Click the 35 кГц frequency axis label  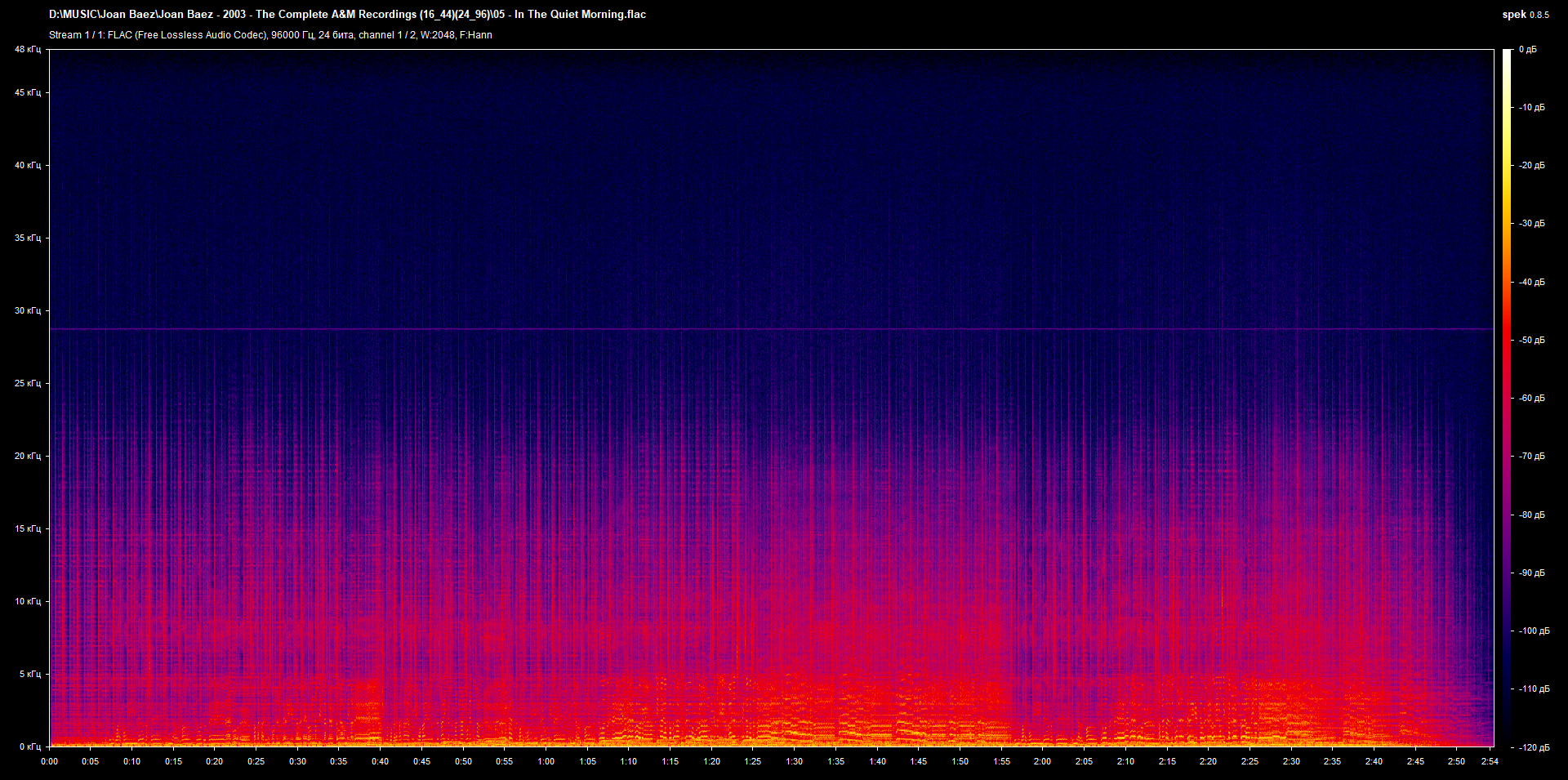[28, 238]
